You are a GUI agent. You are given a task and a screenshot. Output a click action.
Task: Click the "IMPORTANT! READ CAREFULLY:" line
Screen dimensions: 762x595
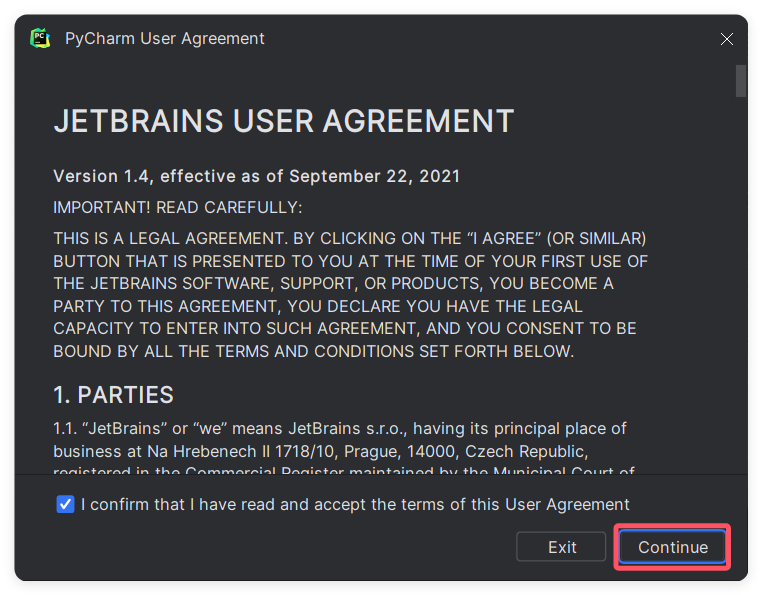(178, 208)
